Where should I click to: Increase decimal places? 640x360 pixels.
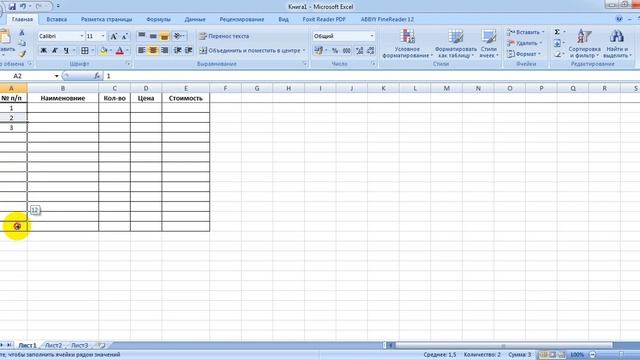click(x=359, y=51)
